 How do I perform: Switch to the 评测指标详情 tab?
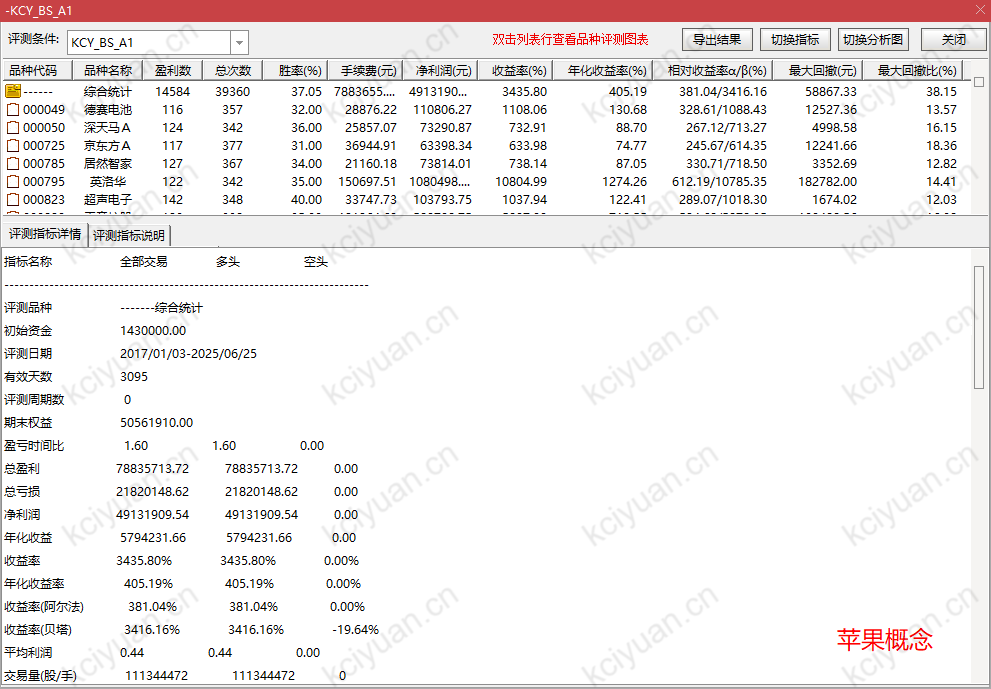tap(45, 235)
